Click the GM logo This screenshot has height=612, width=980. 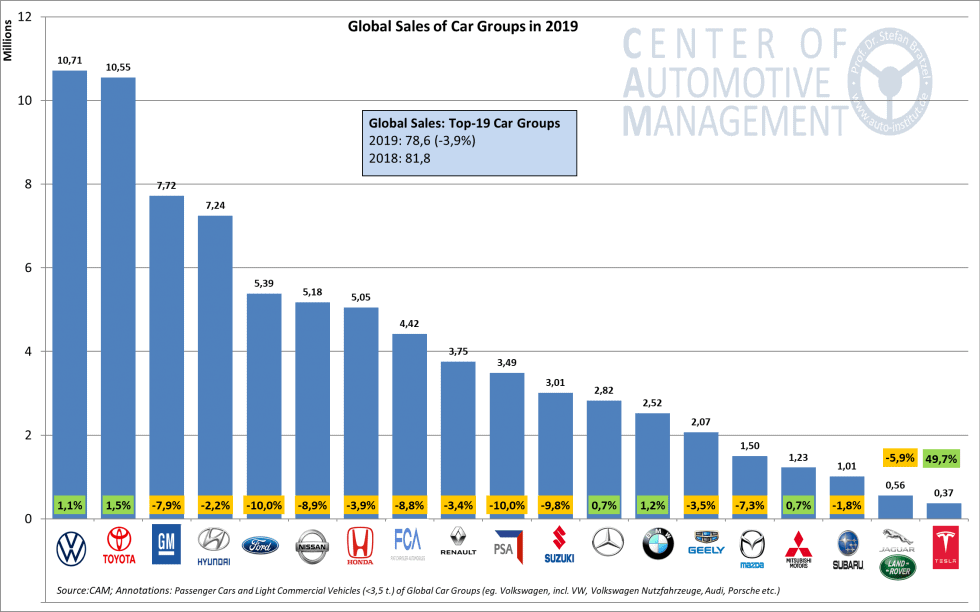[x=166, y=544]
